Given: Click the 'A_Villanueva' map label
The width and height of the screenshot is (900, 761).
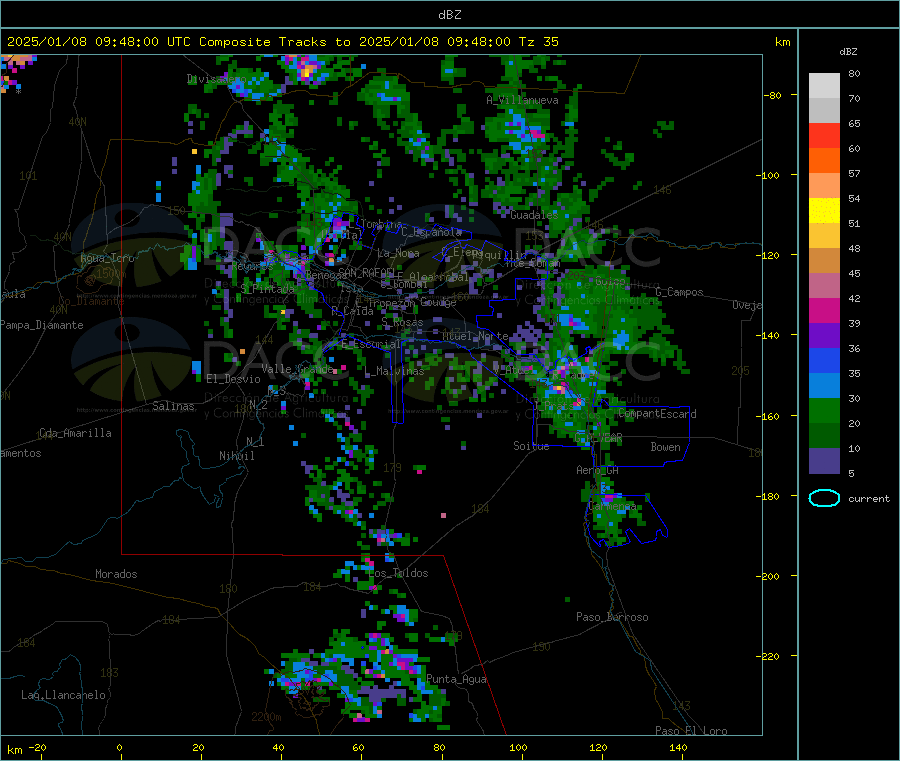Looking at the screenshot, I should 522,100.
